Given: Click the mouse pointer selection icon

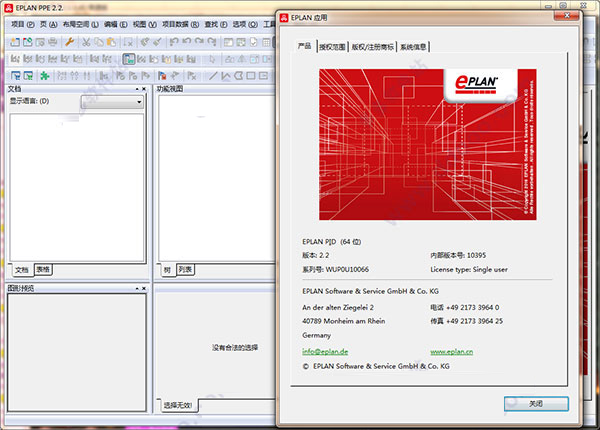Looking at the screenshot, I should (x=212, y=59).
